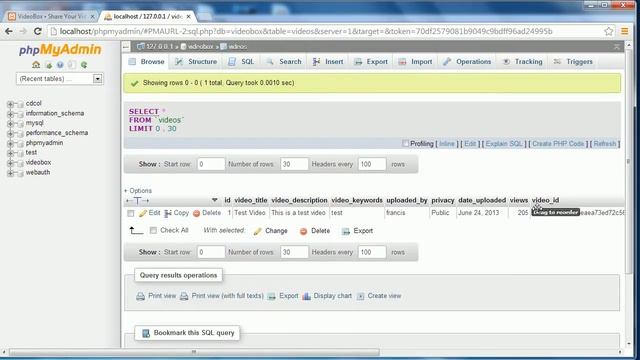Click the SQL tab icon
The height and width of the screenshot is (360, 640).
232,62
